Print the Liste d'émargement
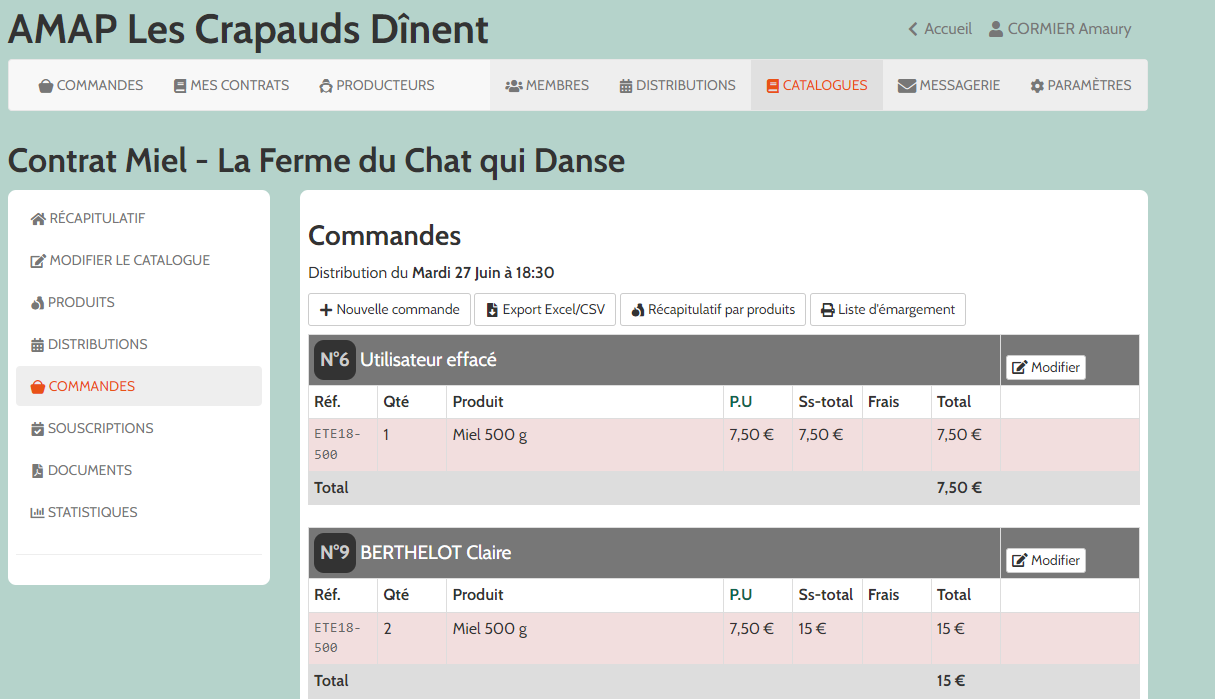1215x699 pixels. pos(887,310)
